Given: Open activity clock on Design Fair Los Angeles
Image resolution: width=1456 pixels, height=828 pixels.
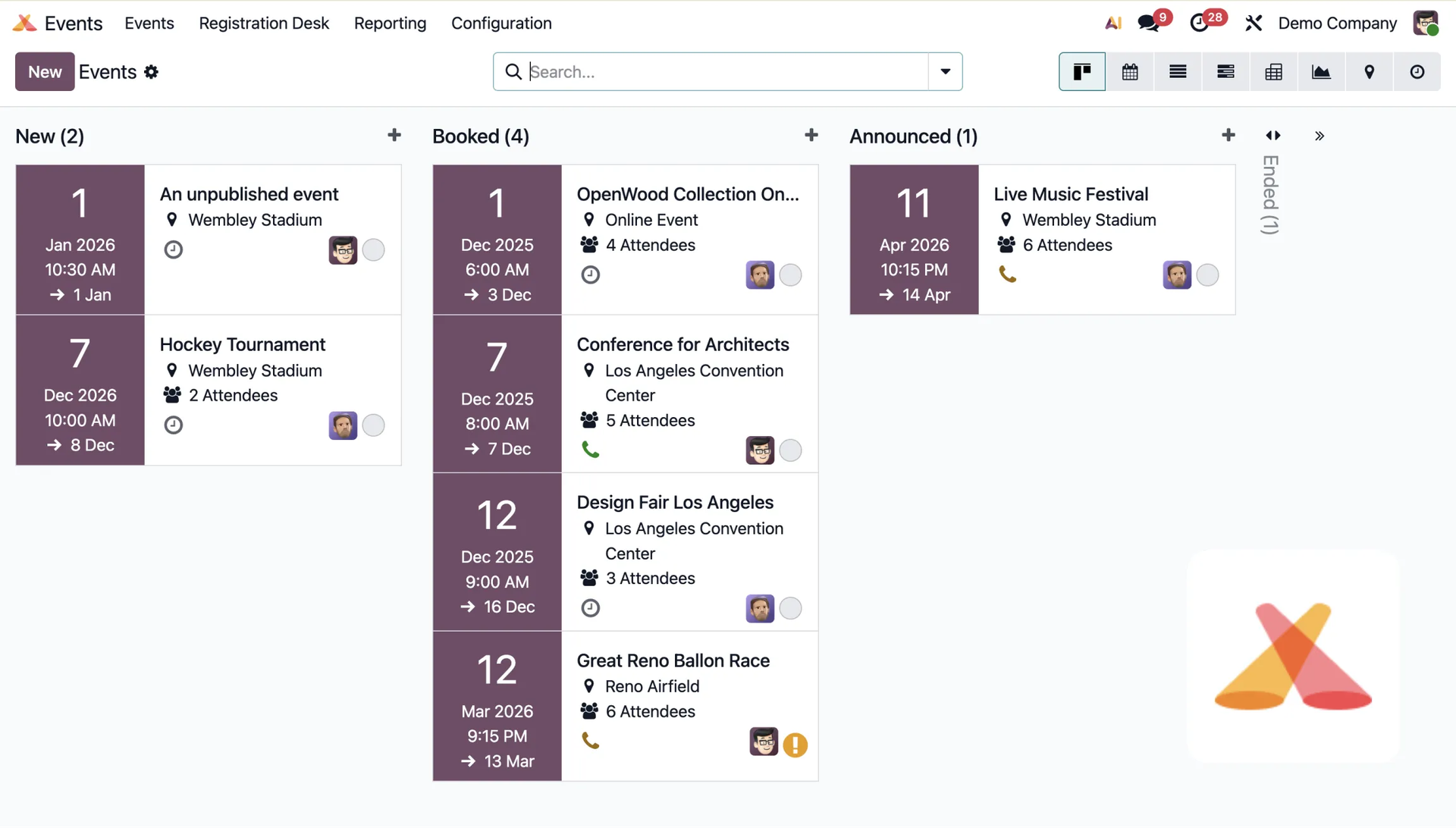Looking at the screenshot, I should [591, 608].
